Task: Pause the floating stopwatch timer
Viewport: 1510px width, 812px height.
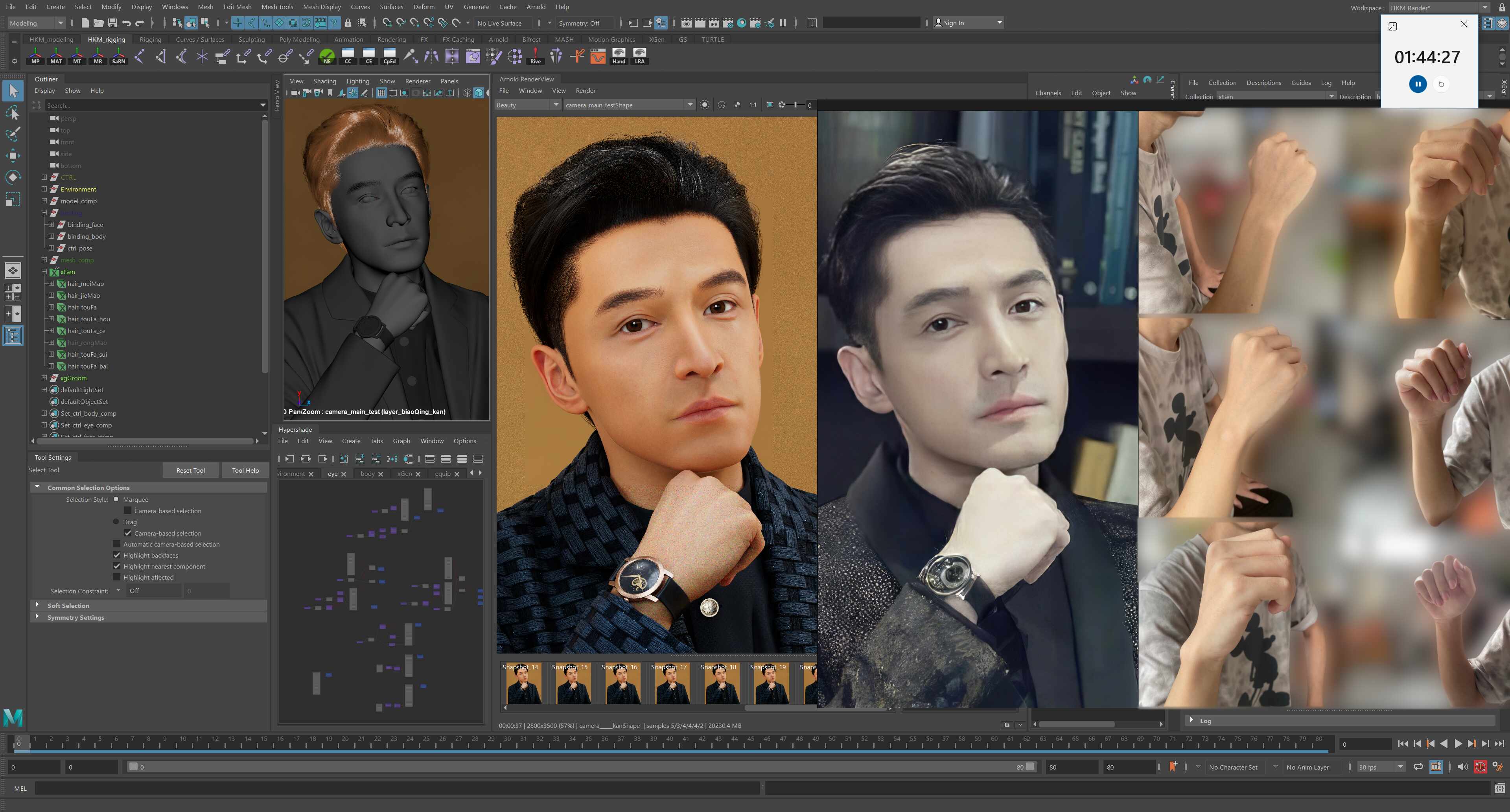Action: 1417,84
